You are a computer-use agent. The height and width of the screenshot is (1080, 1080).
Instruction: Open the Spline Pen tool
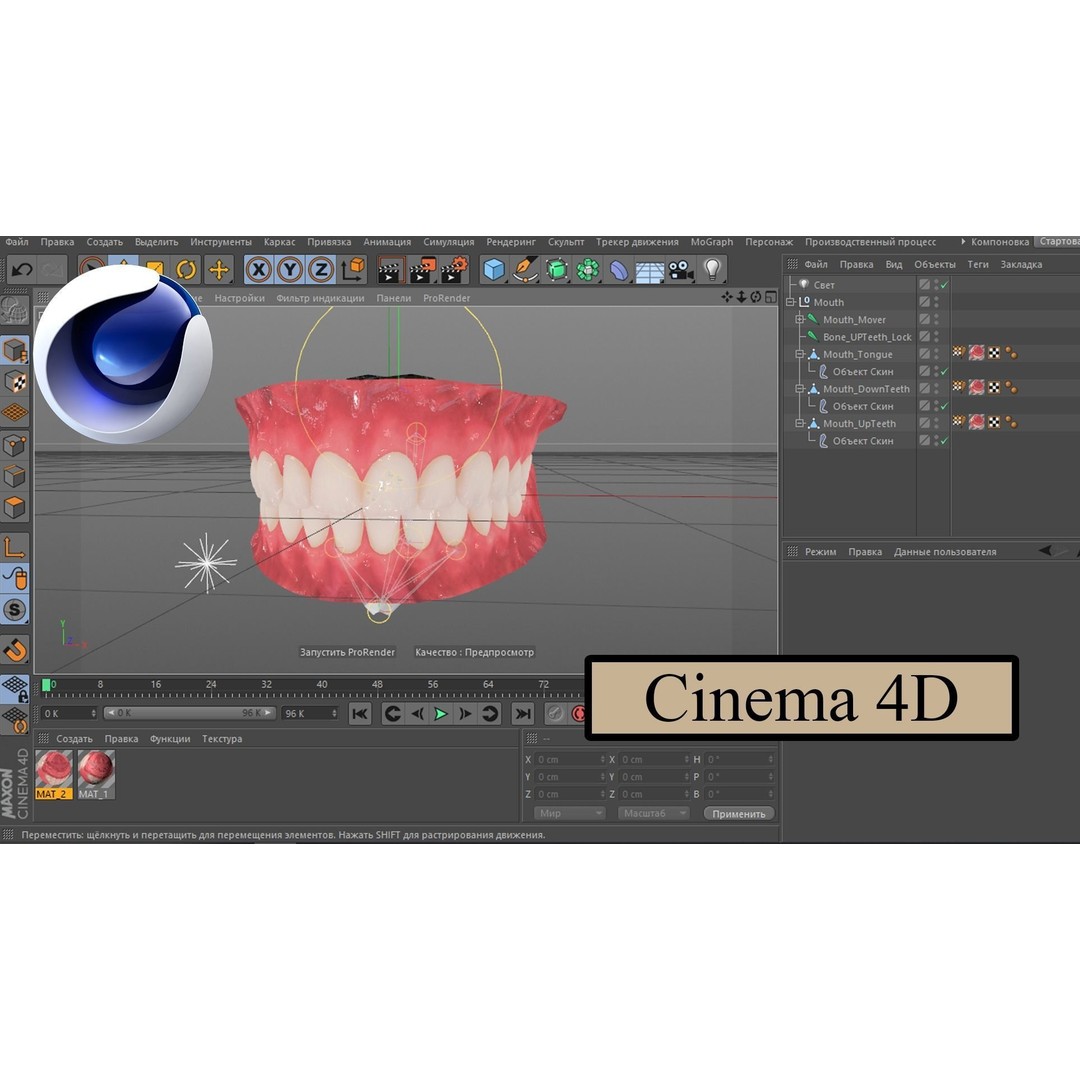(x=526, y=270)
